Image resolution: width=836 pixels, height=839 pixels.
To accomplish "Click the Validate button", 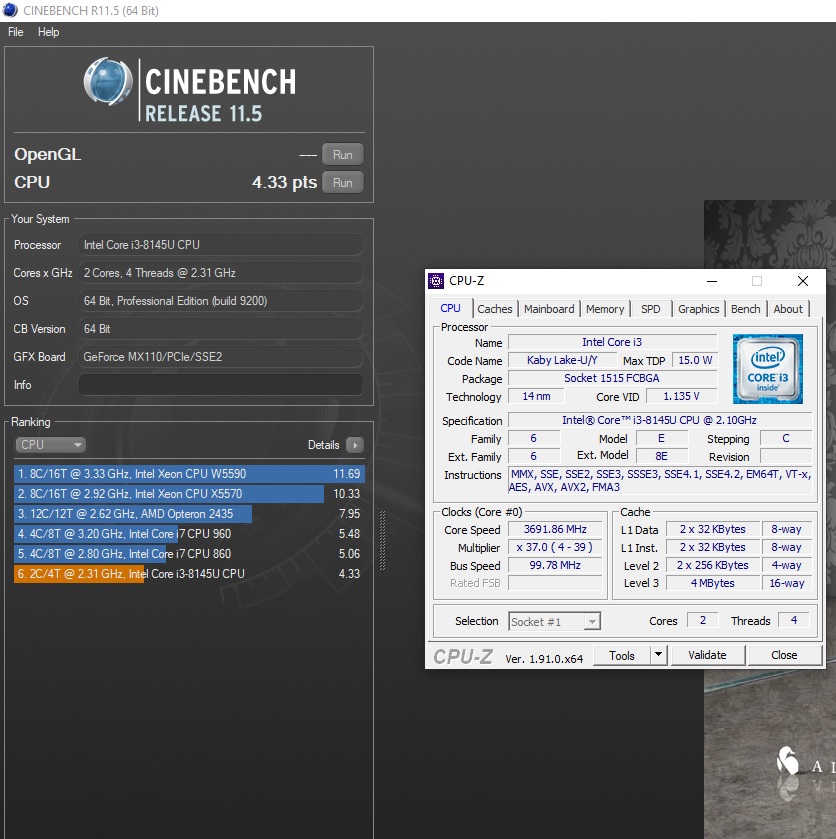I will (x=708, y=655).
